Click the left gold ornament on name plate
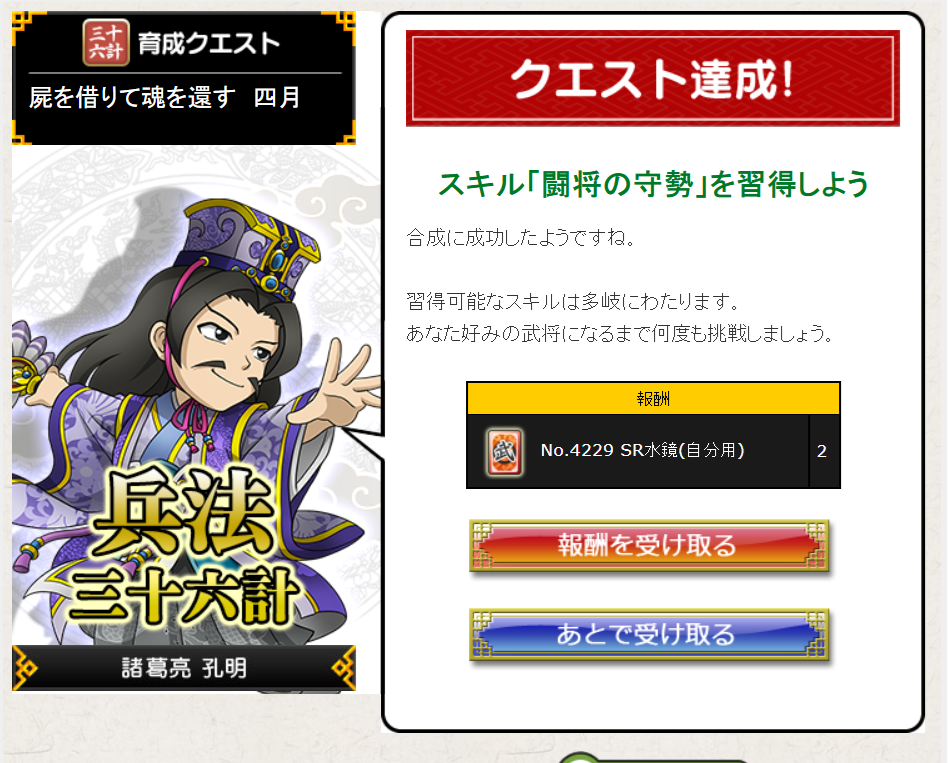The height and width of the screenshot is (763, 948). pyautogui.click(x=25, y=668)
